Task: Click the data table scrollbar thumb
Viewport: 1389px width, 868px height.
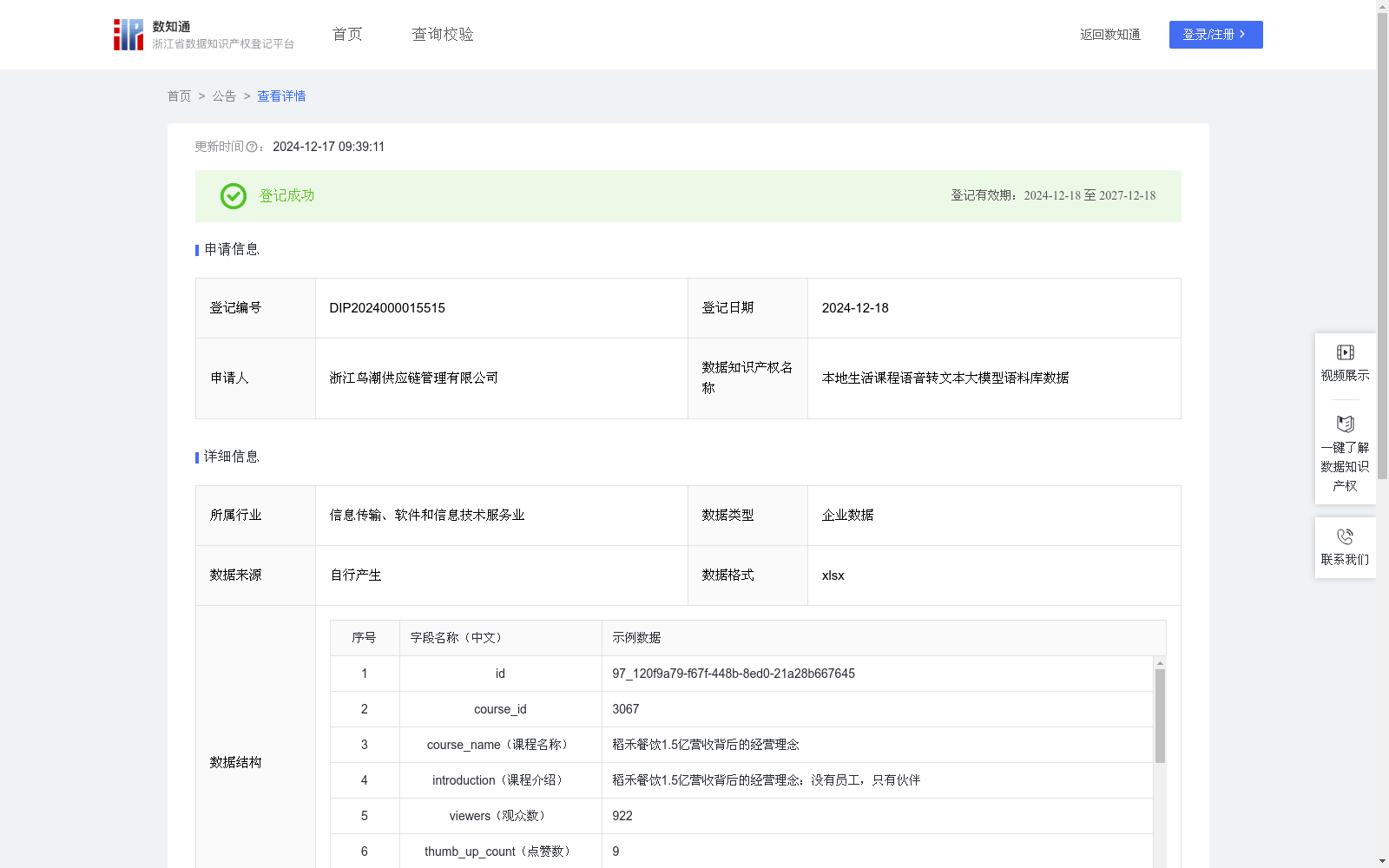Action: point(1160,716)
